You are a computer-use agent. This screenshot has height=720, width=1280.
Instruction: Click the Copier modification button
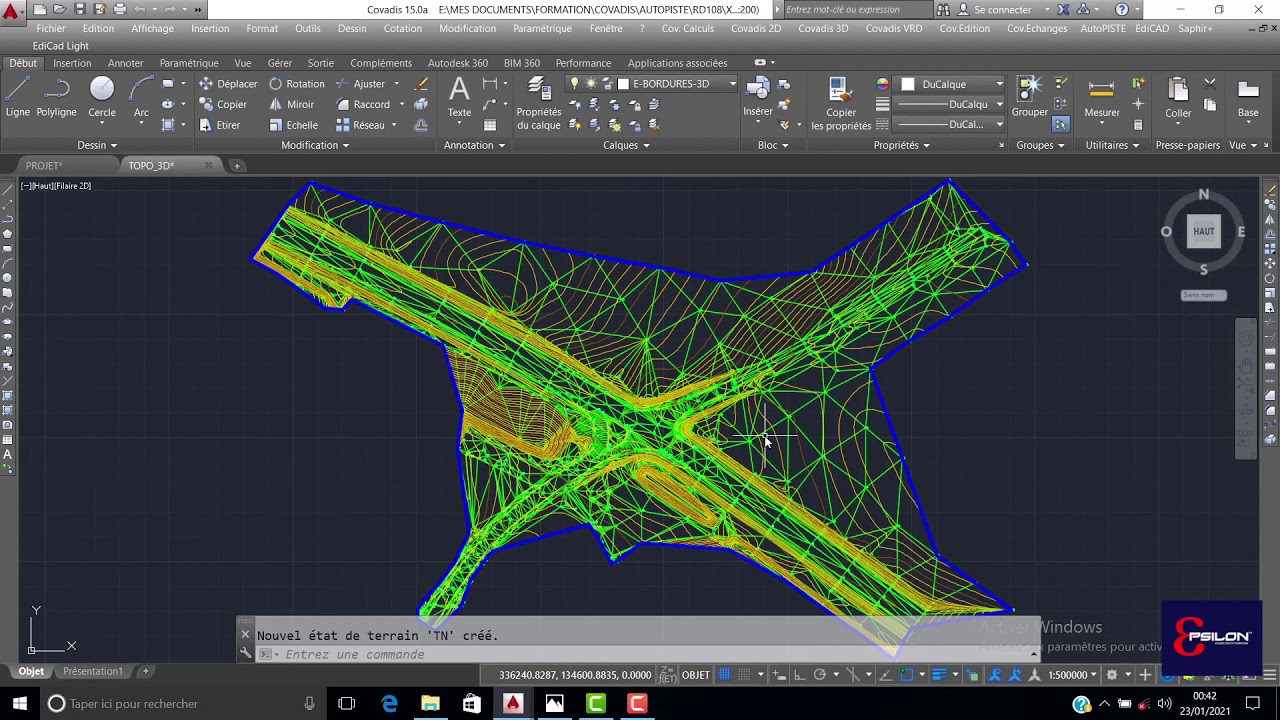[223, 104]
